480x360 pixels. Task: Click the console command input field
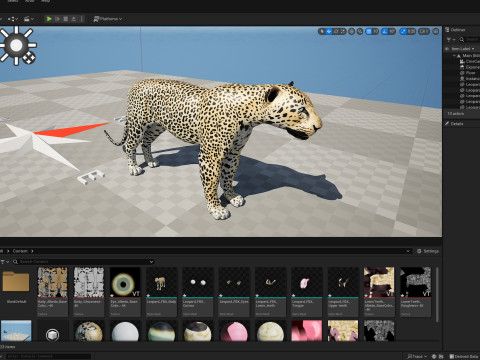coord(48,356)
